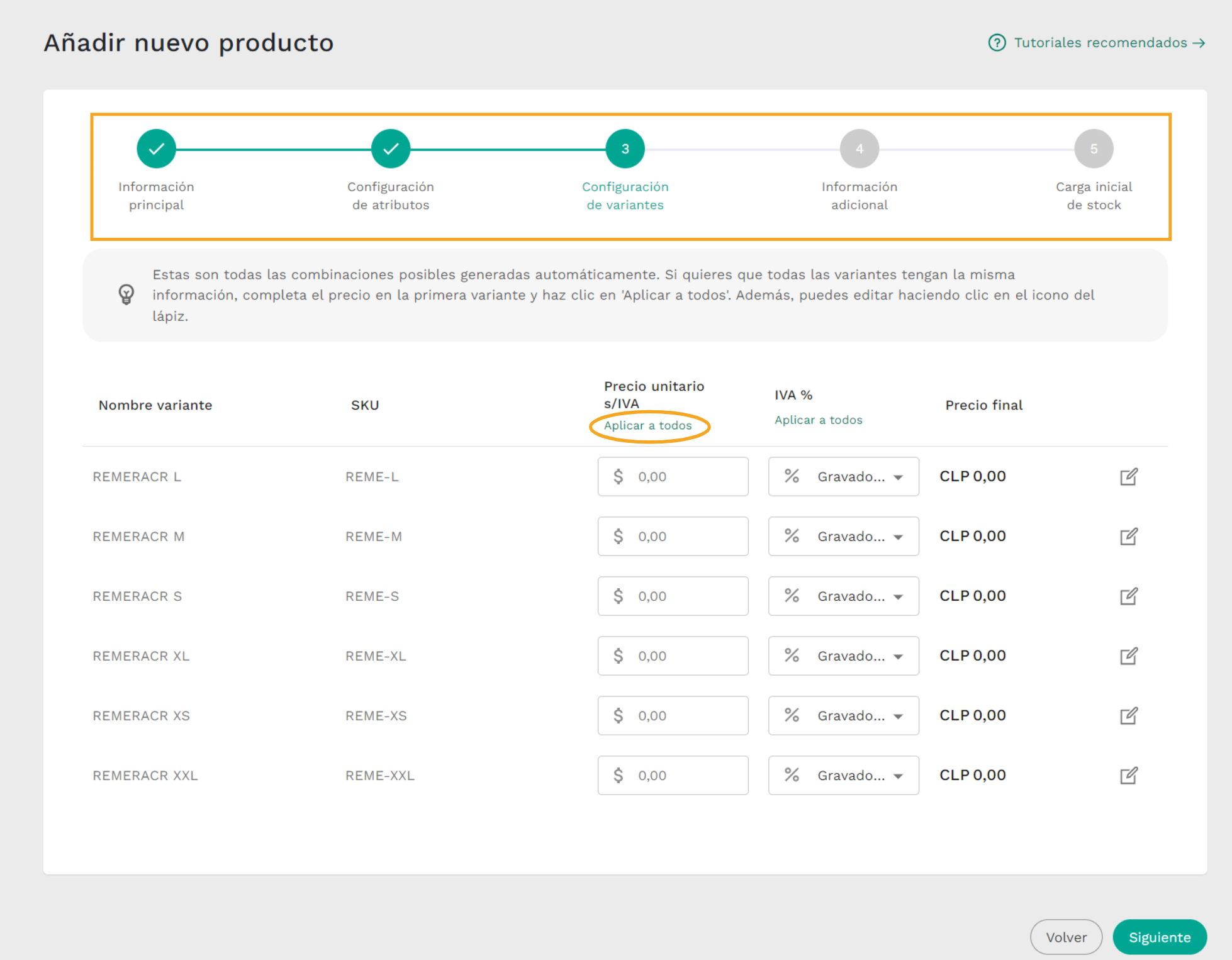Viewport: 1232px width, 960px height.
Task: Open edit pencil for REMERACR M variant
Action: click(1129, 537)
